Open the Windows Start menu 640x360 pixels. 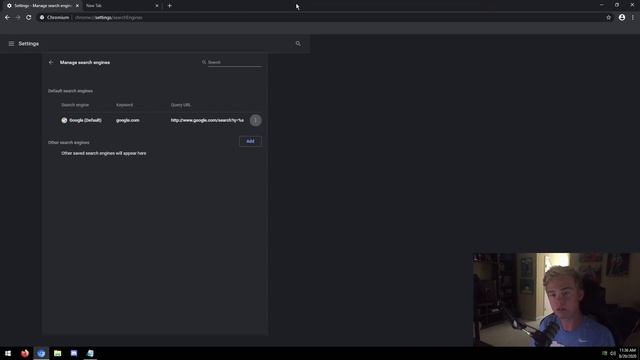[8, 353]
